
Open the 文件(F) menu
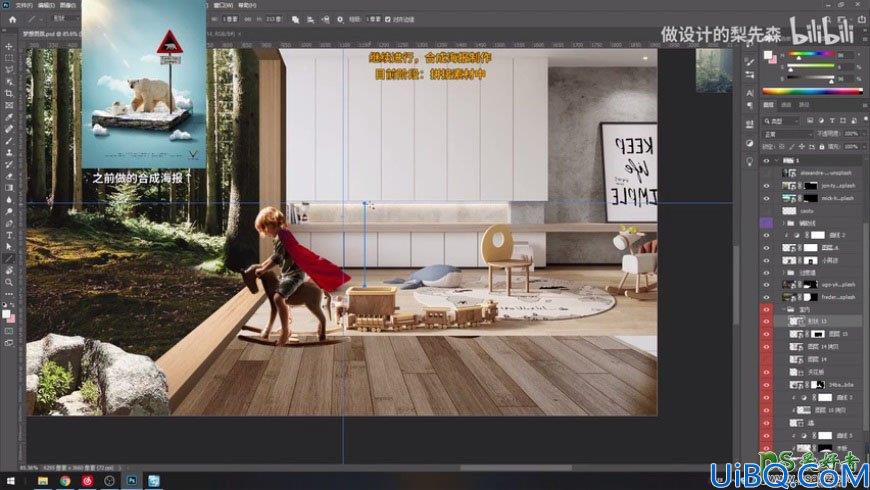23,5
